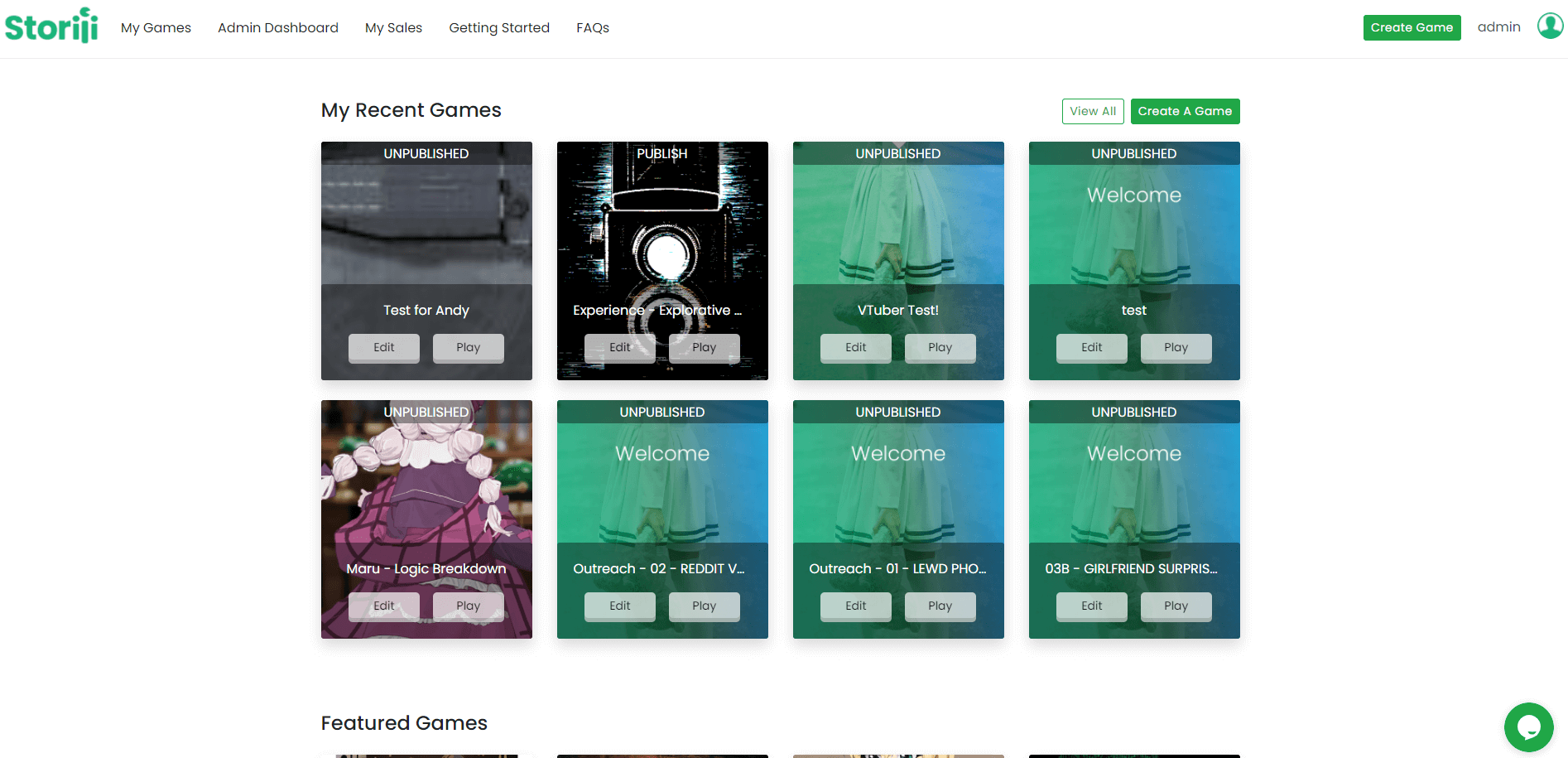
Task: Click the Outreach - 01 - LEWD PHO title
Action: (898, 568)
